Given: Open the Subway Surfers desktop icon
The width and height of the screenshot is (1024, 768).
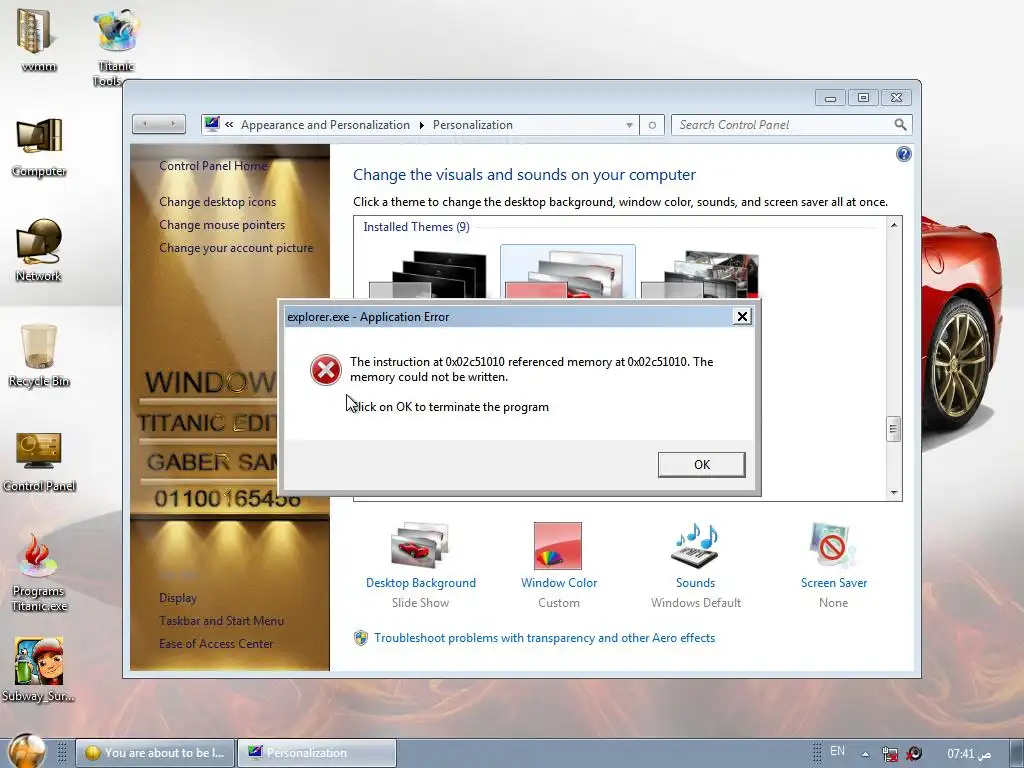Looking at the screenshot, I should pos(39,669).
